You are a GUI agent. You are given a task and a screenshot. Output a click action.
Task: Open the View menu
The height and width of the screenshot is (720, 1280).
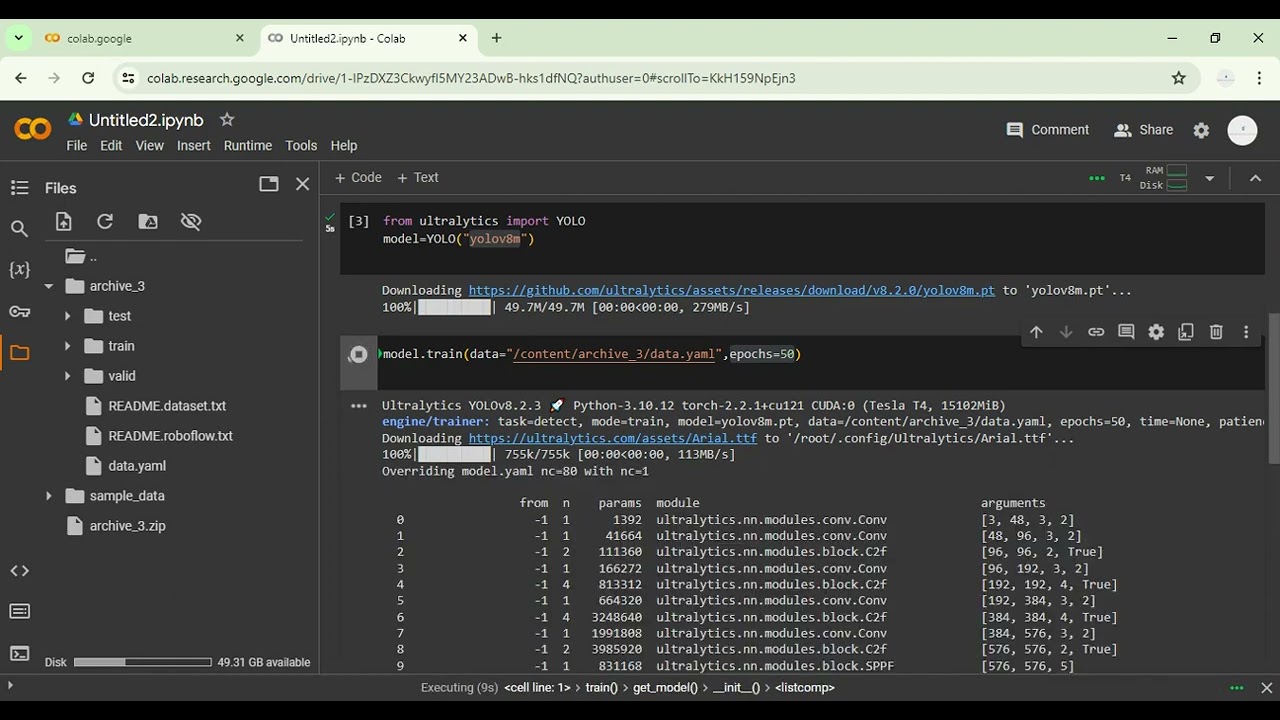click(x=150, y=145)
